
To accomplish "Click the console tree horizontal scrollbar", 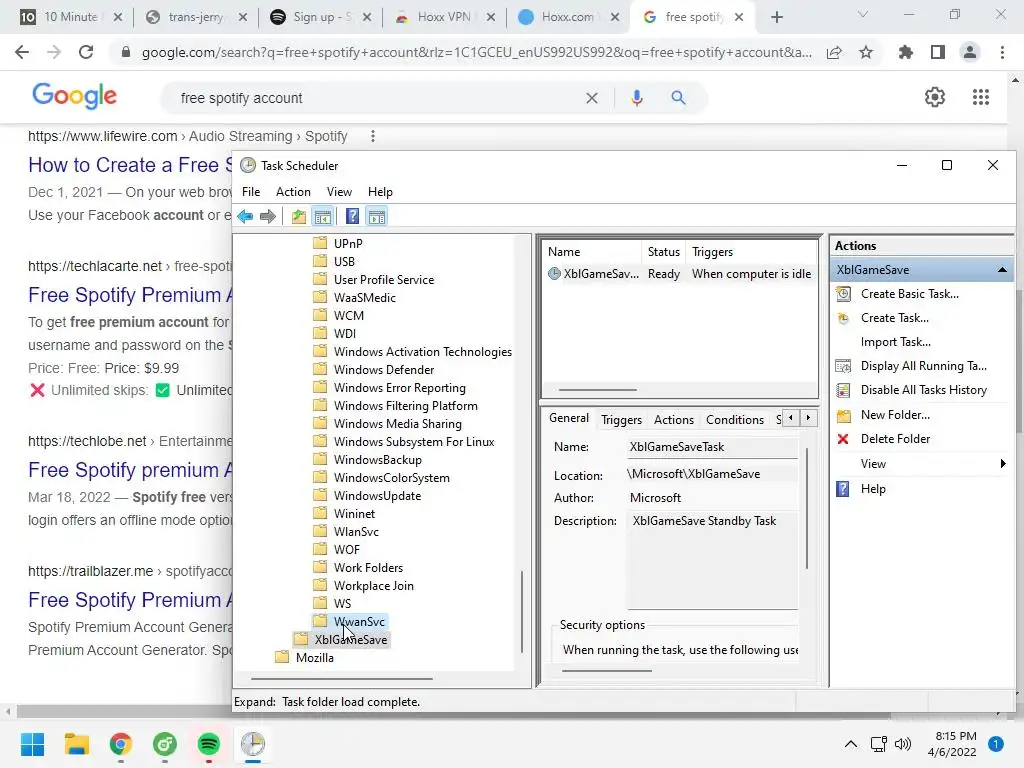I will (x=342, y=679).
